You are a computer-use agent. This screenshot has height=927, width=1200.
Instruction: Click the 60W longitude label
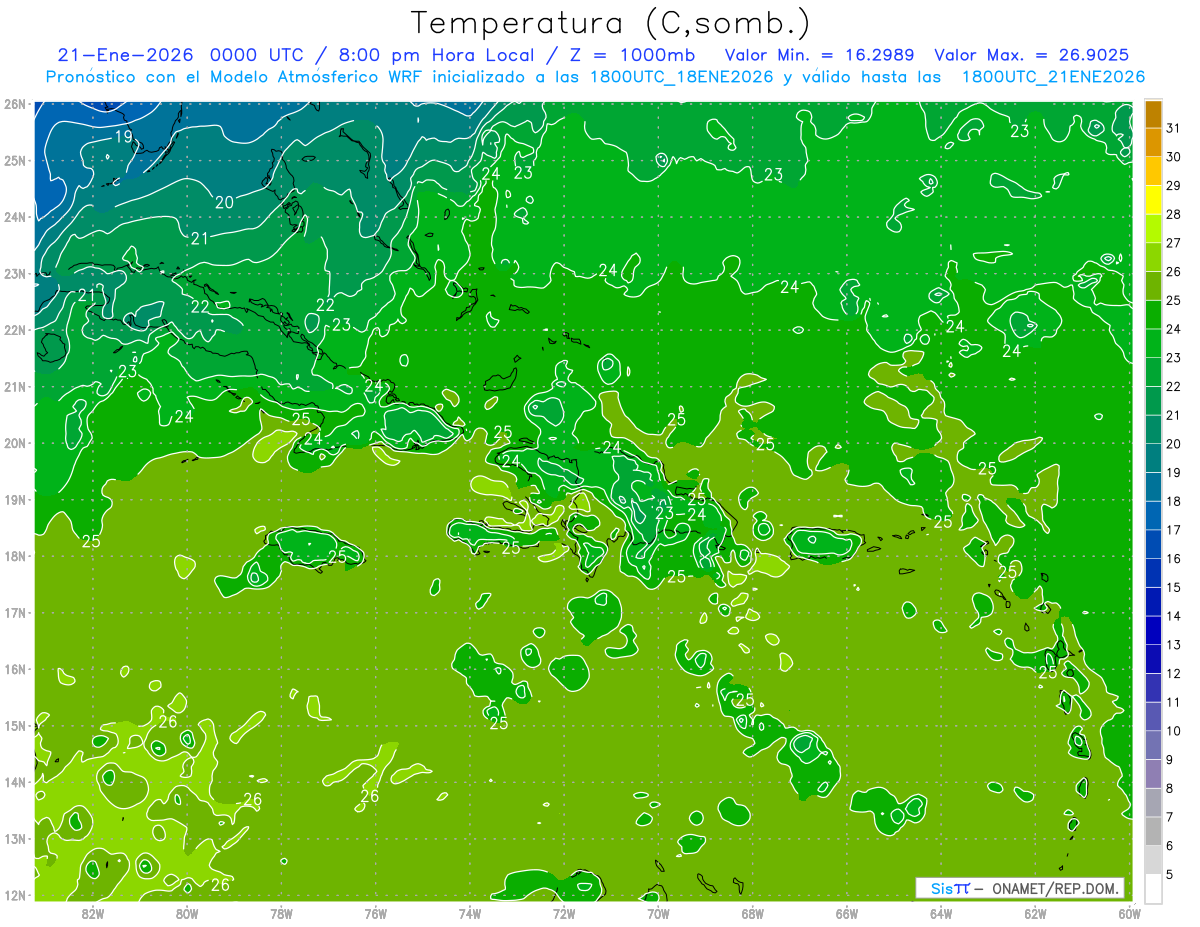[x=1129, y=912]
